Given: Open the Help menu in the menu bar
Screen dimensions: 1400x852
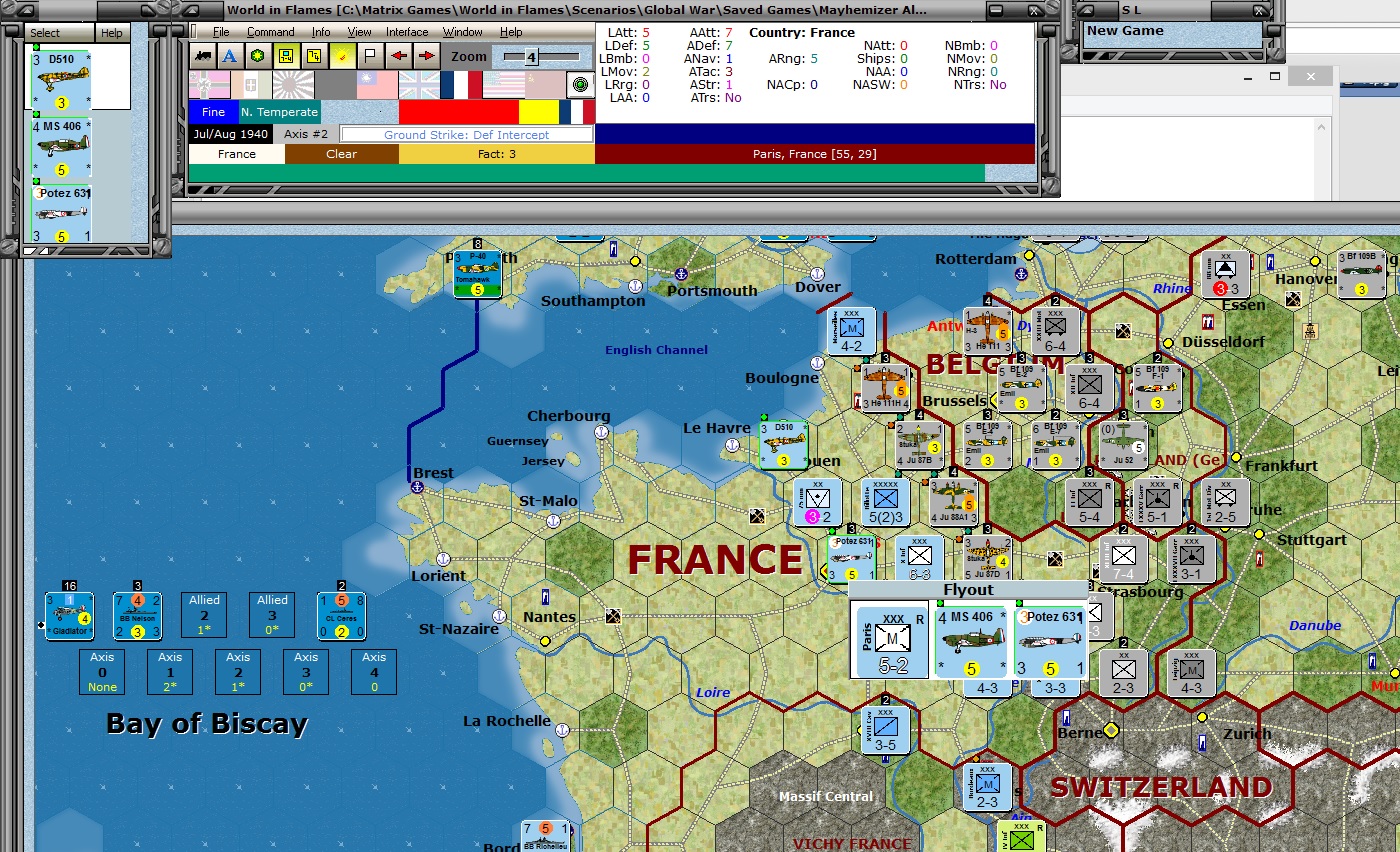Looking at the screenshot, I should (511, 33).
